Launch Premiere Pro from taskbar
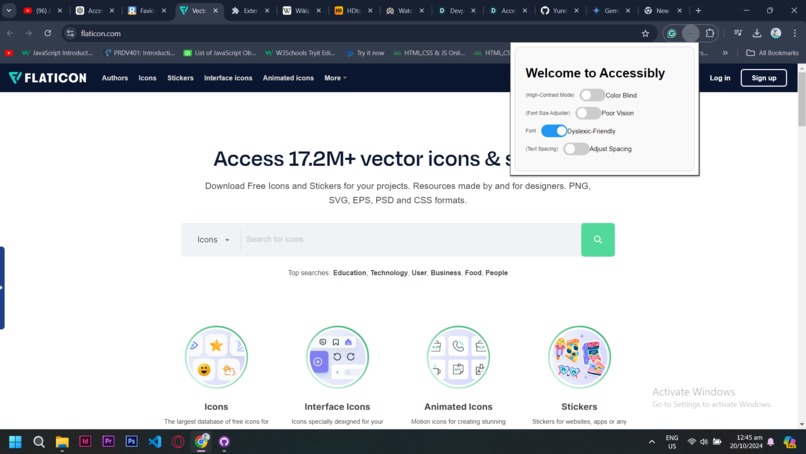806x454 pixels. click(x=108, y=441)
